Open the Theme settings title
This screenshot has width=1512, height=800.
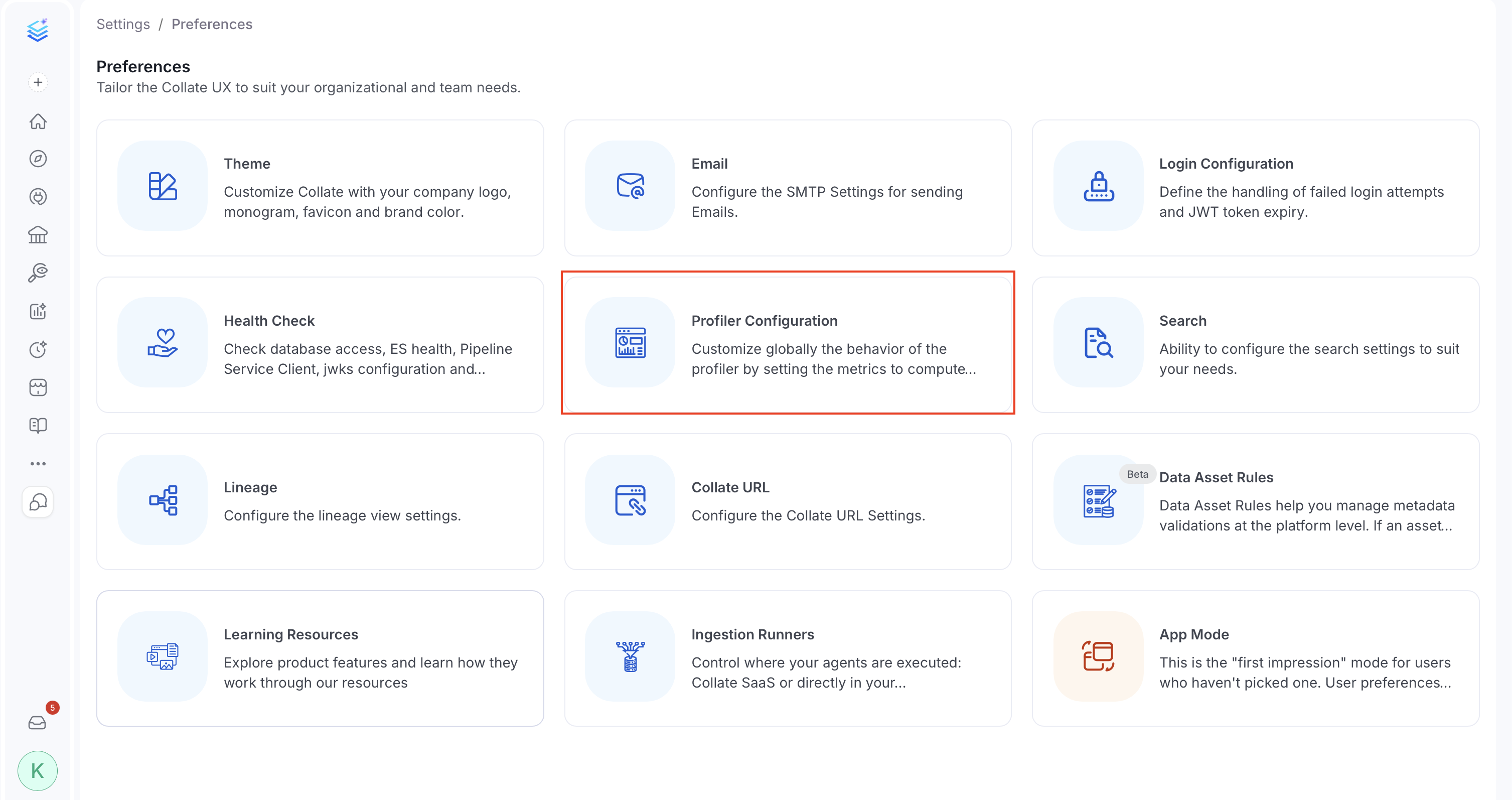click(246, 163)
